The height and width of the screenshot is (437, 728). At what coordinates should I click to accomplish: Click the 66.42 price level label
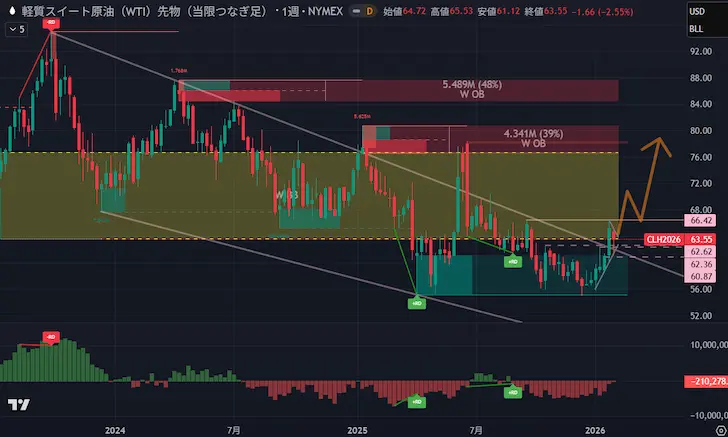[x=700, y=220]
